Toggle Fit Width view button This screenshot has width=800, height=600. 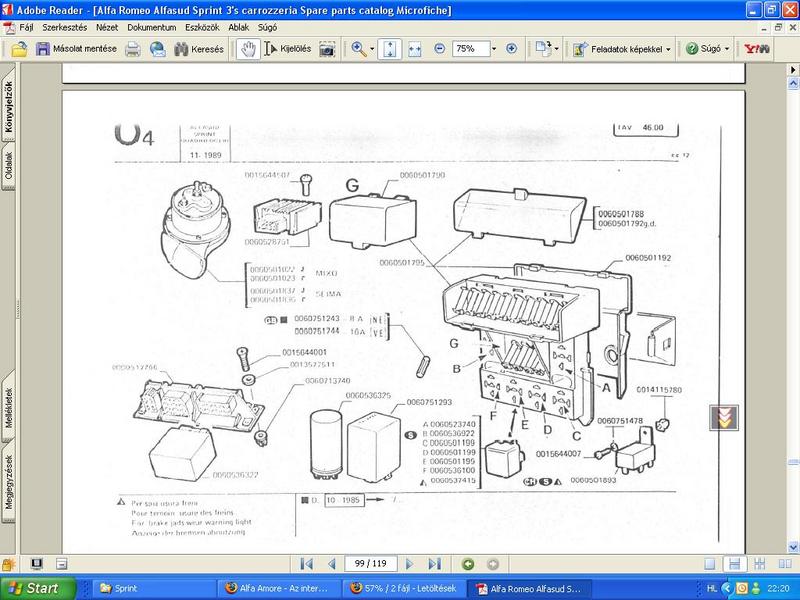coord(415,49)
